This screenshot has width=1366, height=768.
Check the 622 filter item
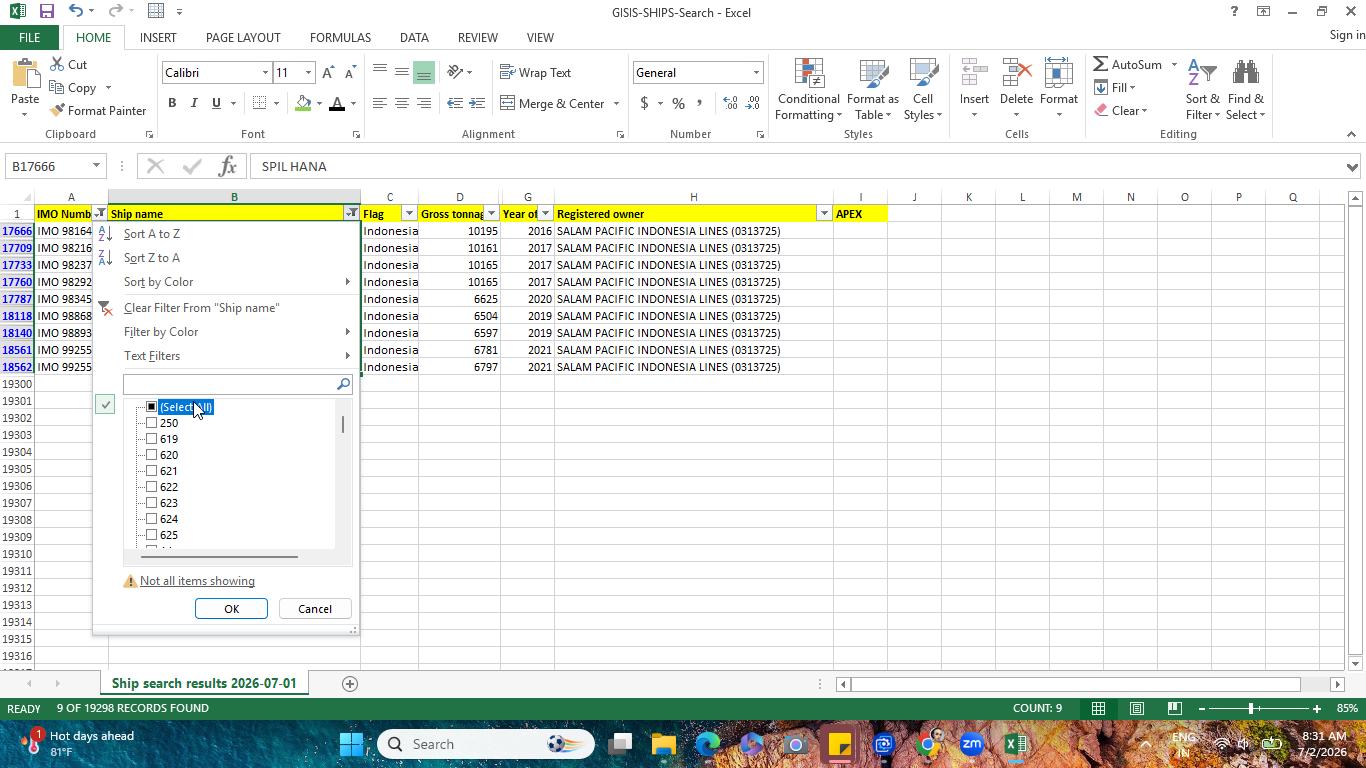tap(151, 487)
